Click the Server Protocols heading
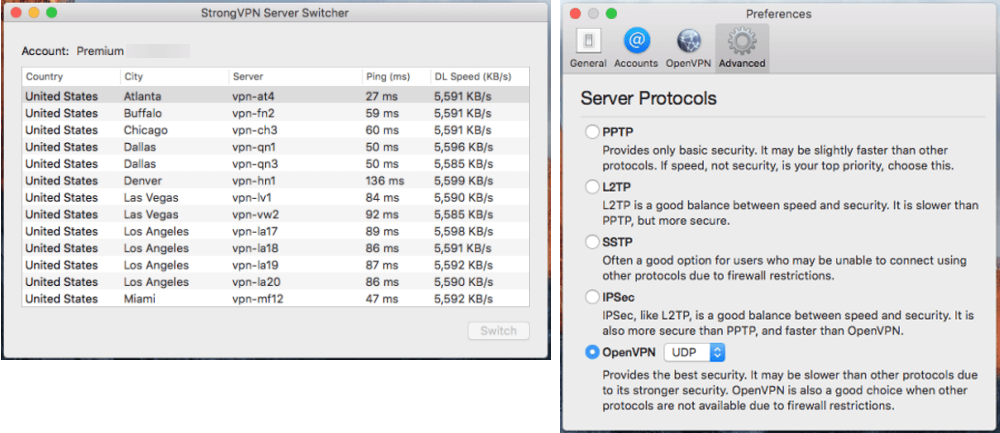 (649, 99)
